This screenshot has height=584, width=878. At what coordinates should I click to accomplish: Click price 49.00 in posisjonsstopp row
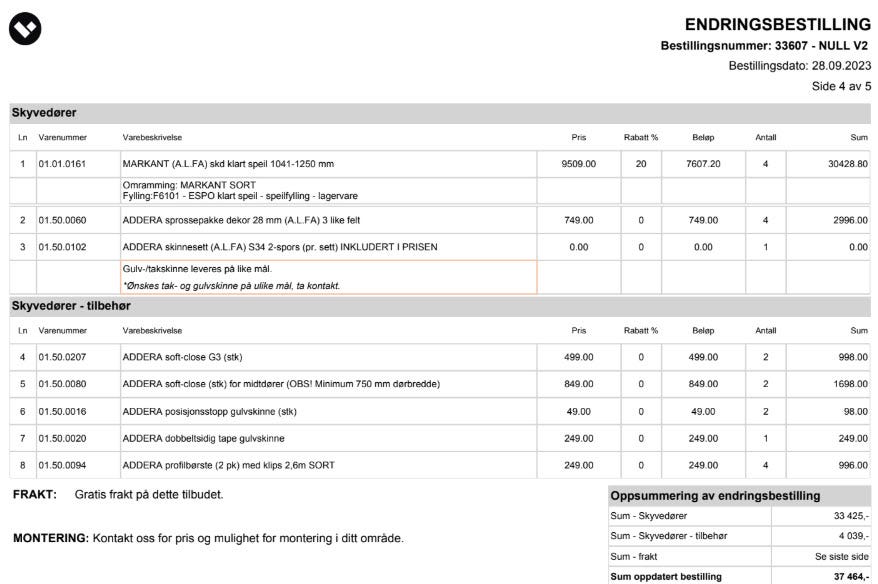tap(578, 412)
